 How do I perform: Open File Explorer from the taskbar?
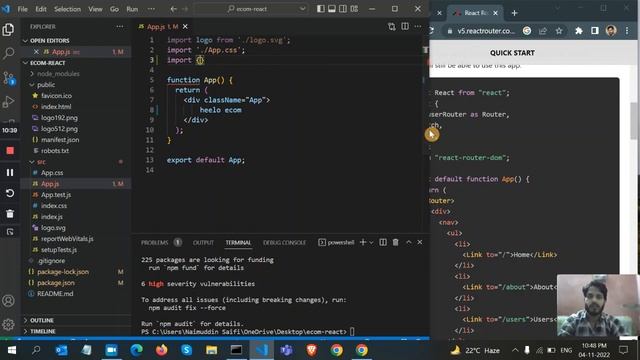pyautogui.click(x=211, y=350)
